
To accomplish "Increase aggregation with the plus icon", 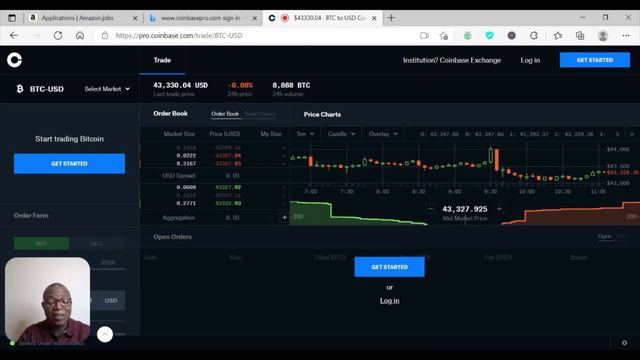I will (284, 217).
